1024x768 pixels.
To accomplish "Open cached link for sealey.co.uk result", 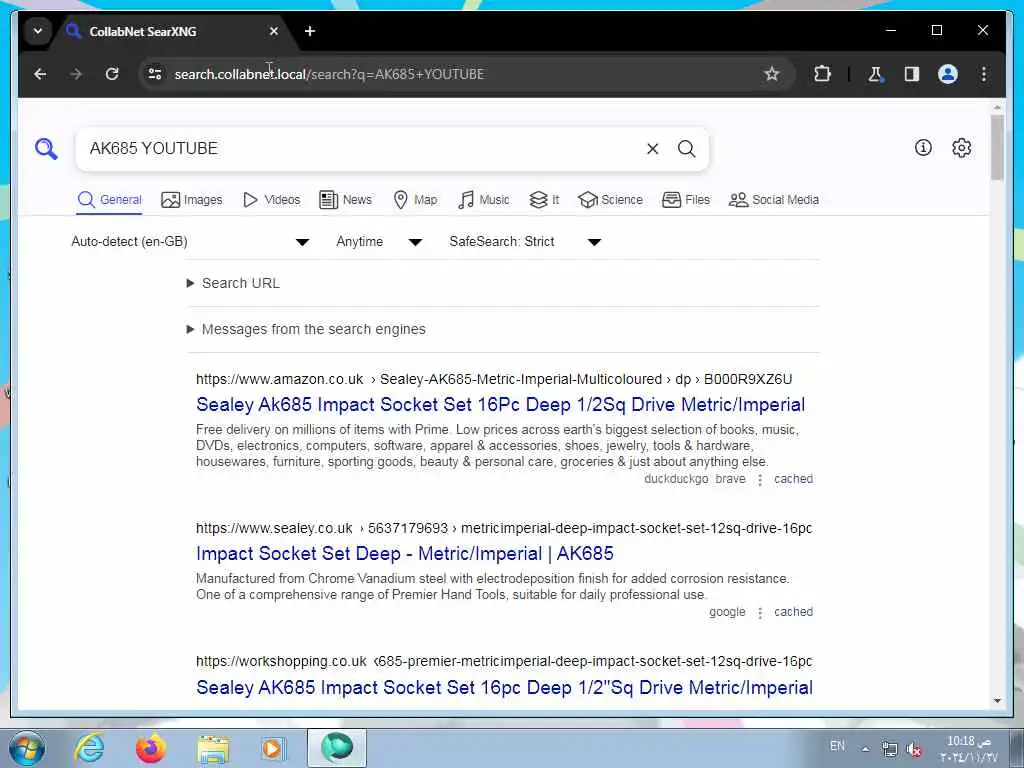I will pos(793,612).
